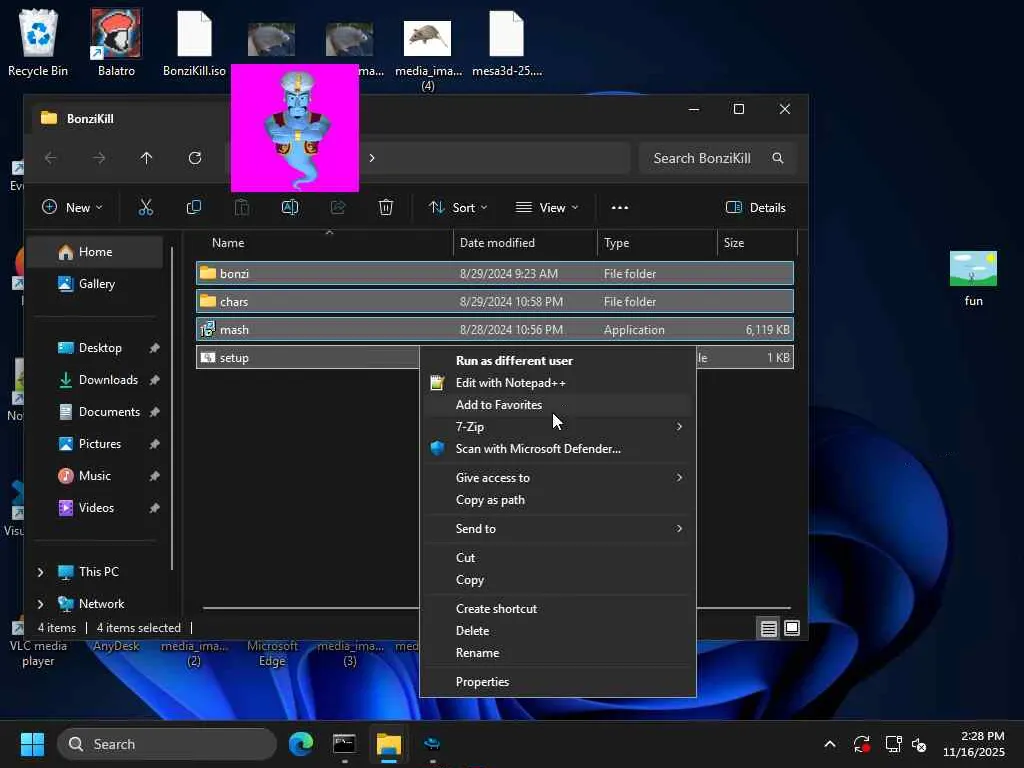Click the Refresh button in navigation bar
The width and height of the screenshot is (1024, 768).
click(195, 158)
